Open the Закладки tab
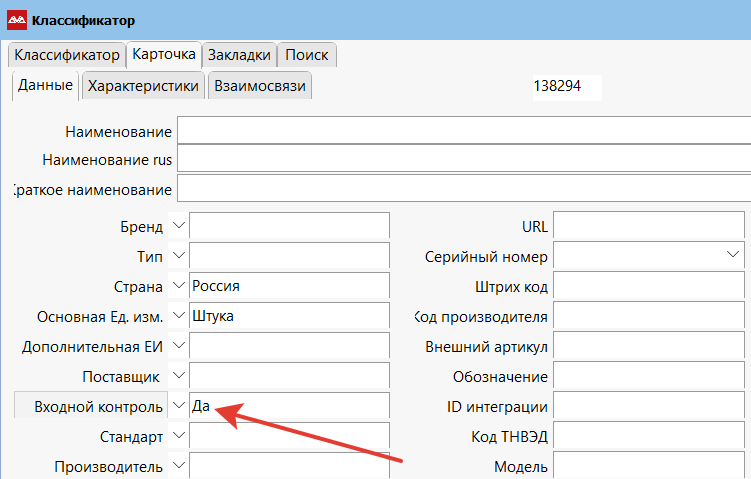This screenshot has width=751, height=479. [x=239, y=55]
